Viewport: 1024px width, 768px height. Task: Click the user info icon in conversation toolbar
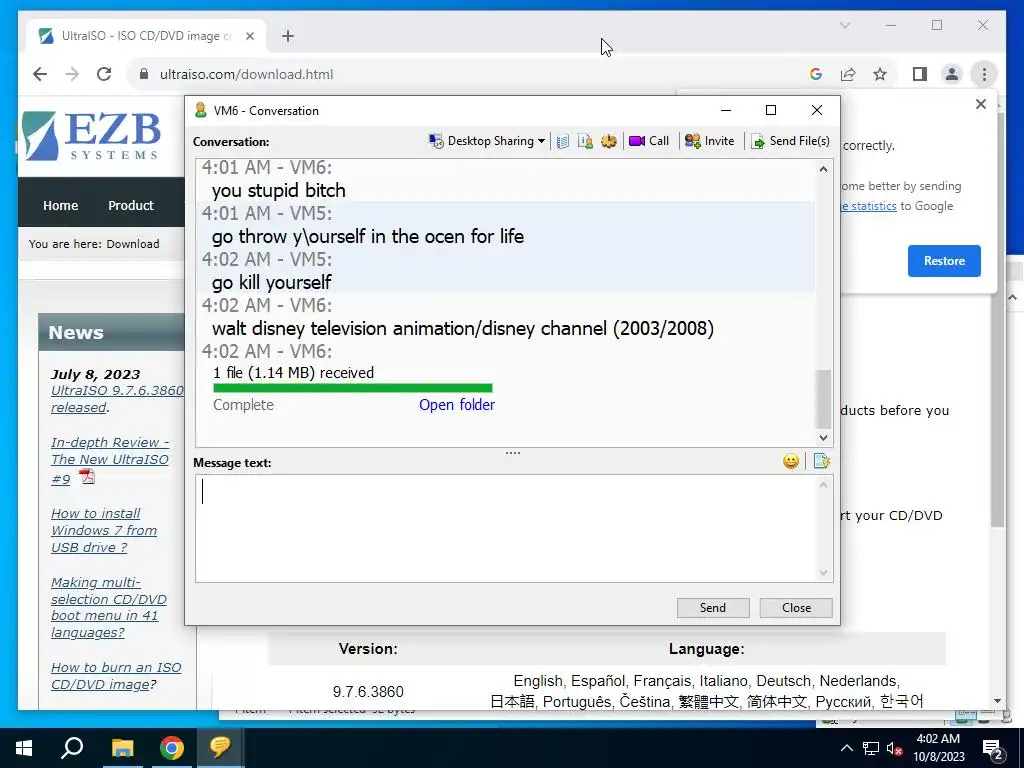(585, 141)
